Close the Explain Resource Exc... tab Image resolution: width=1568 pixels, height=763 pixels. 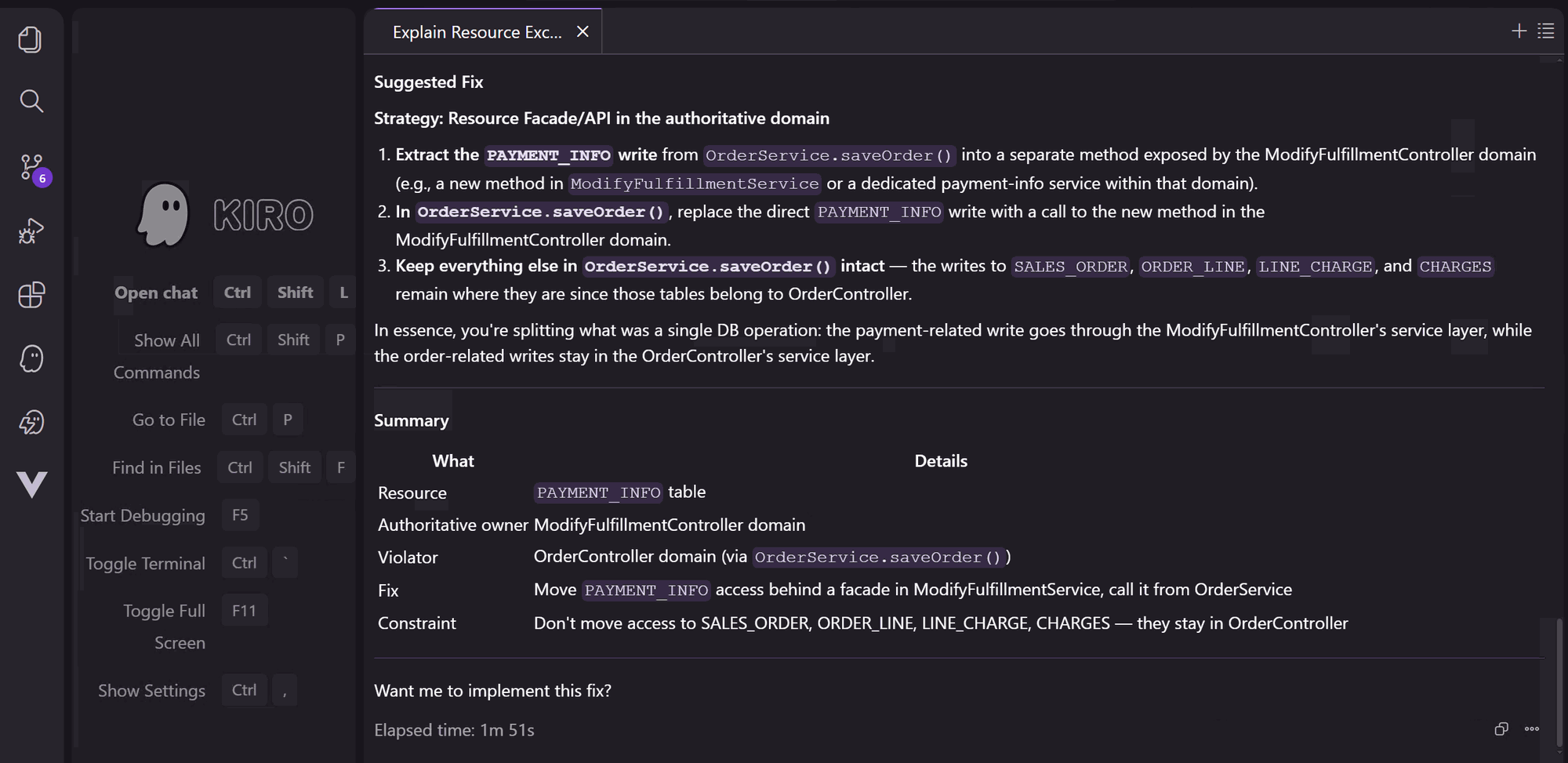point(583,31)
